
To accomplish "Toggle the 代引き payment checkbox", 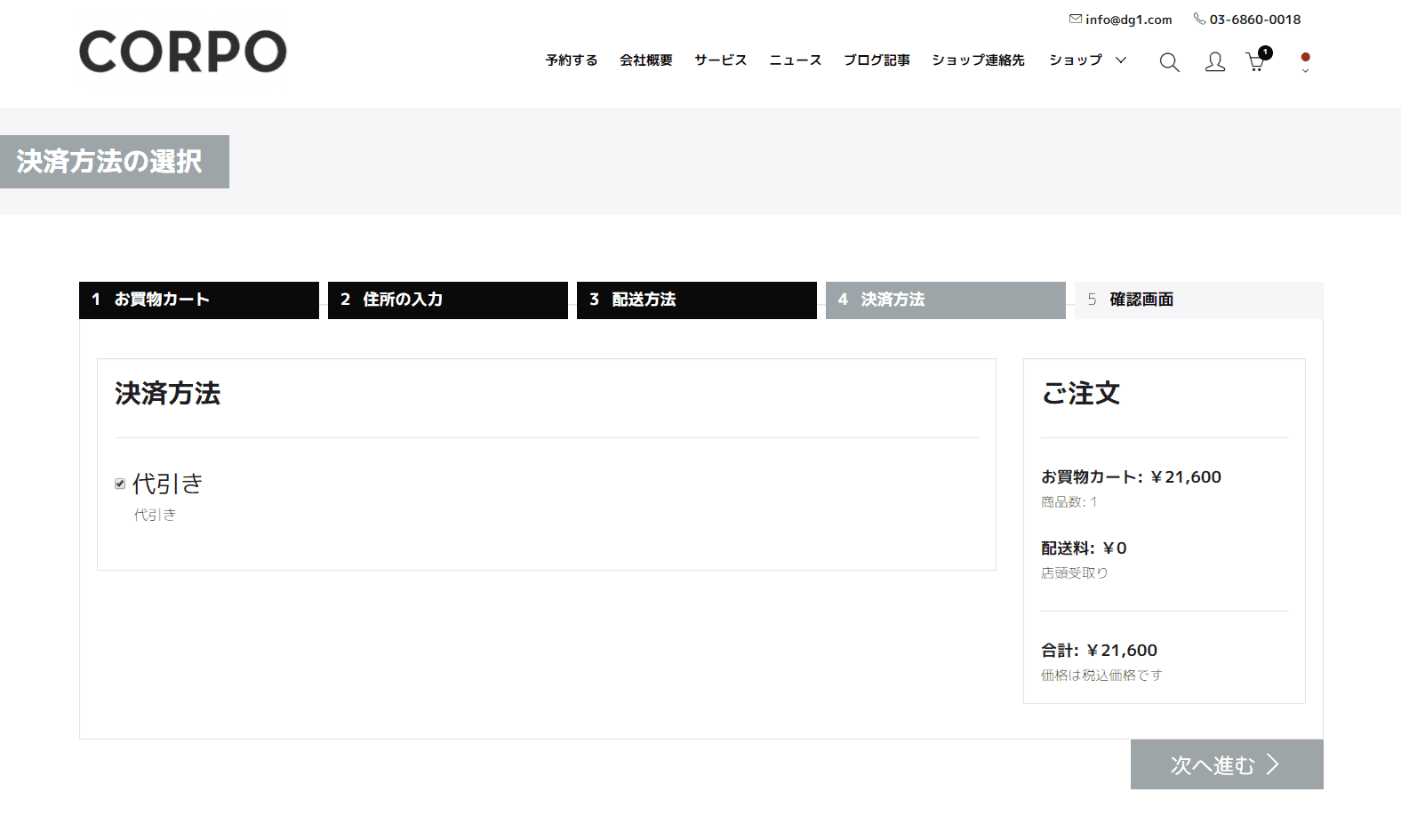I will [x=120, y=484].
